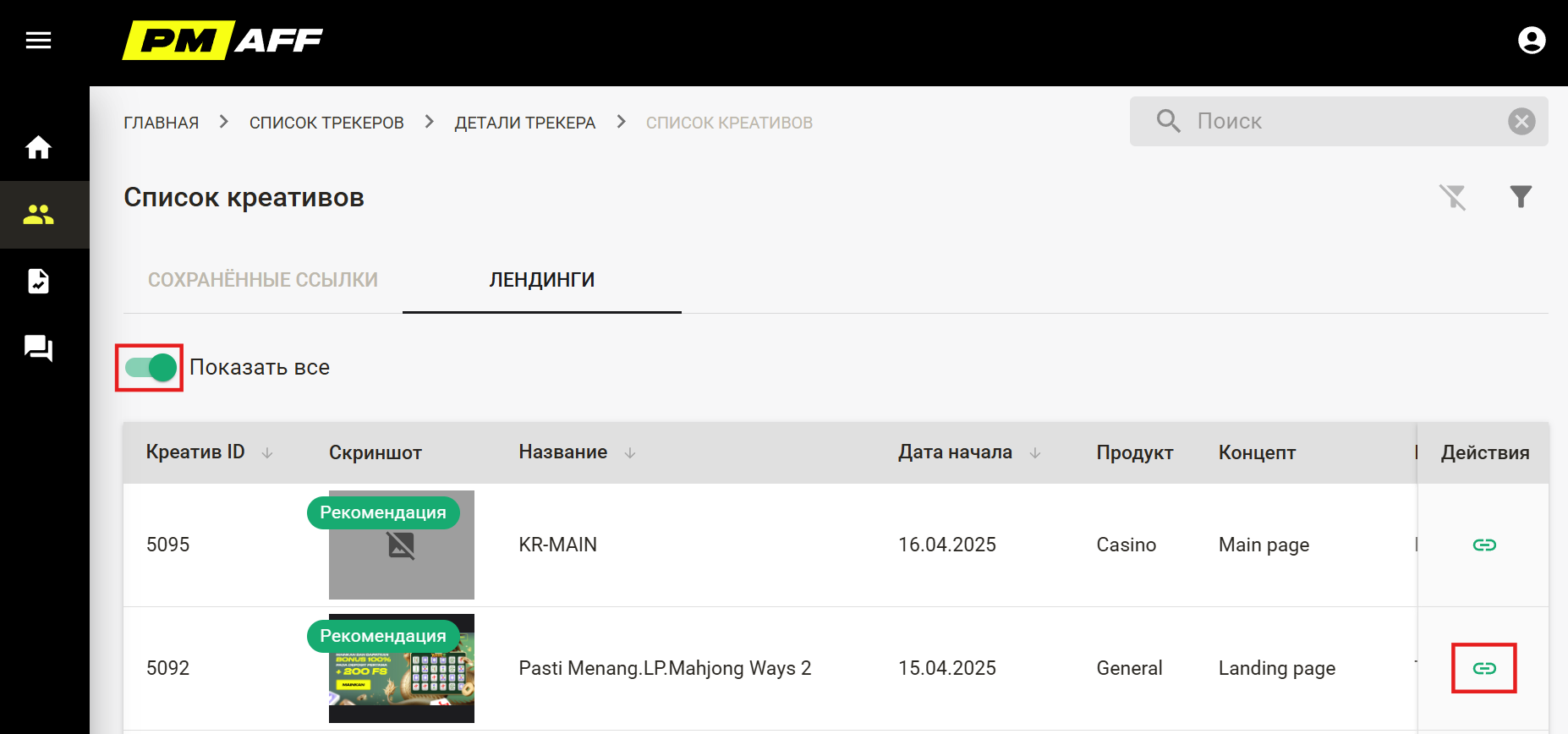Click the Рекомендация badge on row 5092
This screenshot has height=734, width=1568.
point(383,636)
